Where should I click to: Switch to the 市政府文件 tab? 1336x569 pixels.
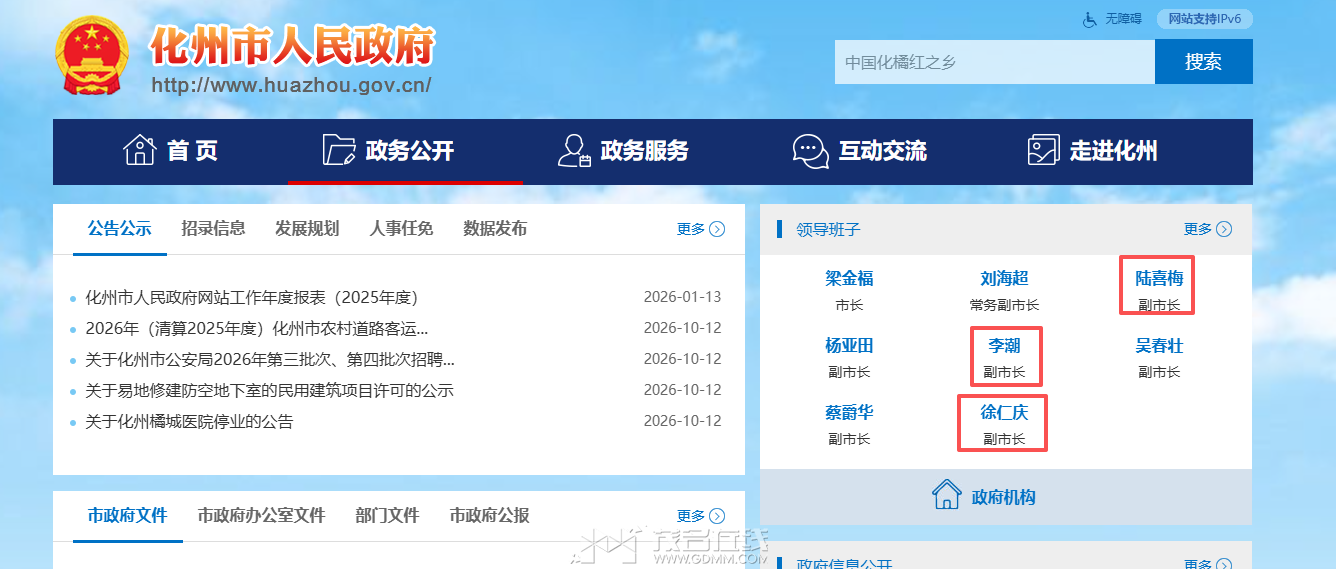(127, 516)
